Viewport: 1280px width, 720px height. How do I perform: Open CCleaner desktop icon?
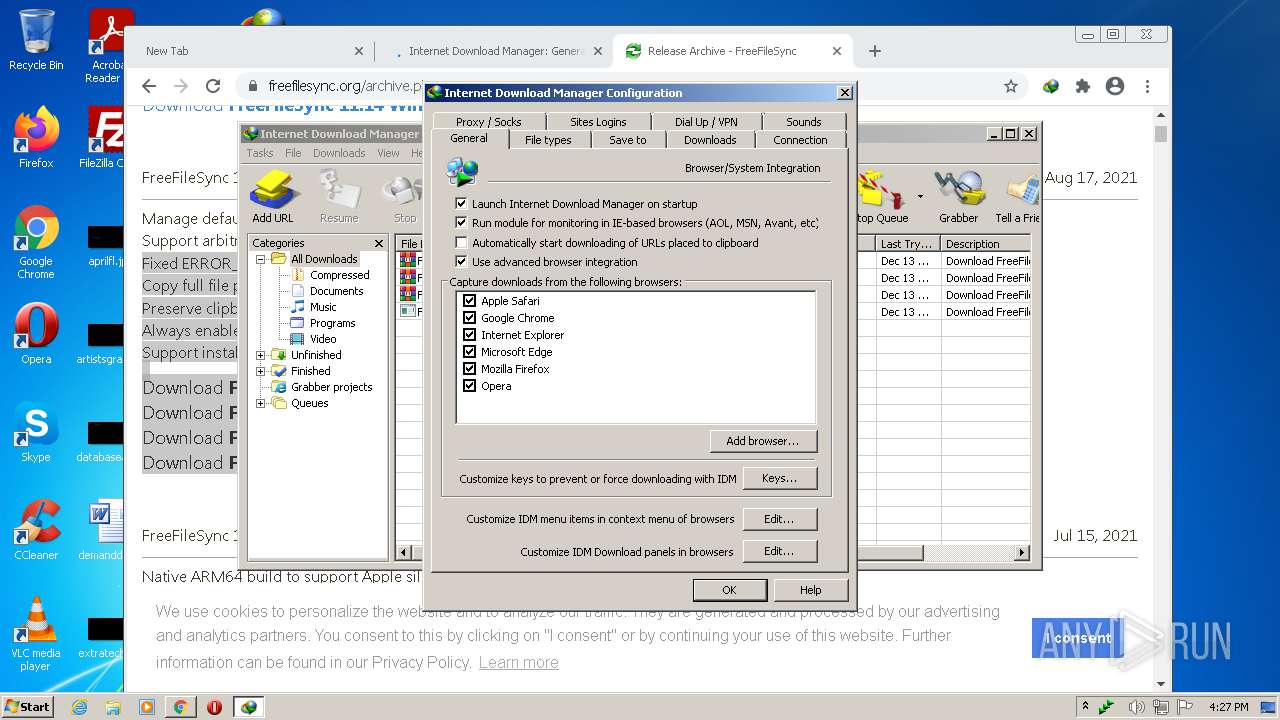click(x=36, y=529)
